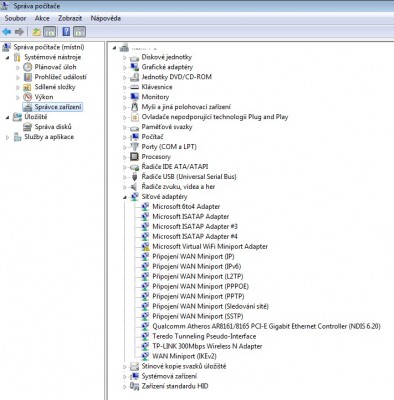Viewport: 394px width, 400px height.
Task: Expand the Služby a aplikace node
Action: (7, 137)
